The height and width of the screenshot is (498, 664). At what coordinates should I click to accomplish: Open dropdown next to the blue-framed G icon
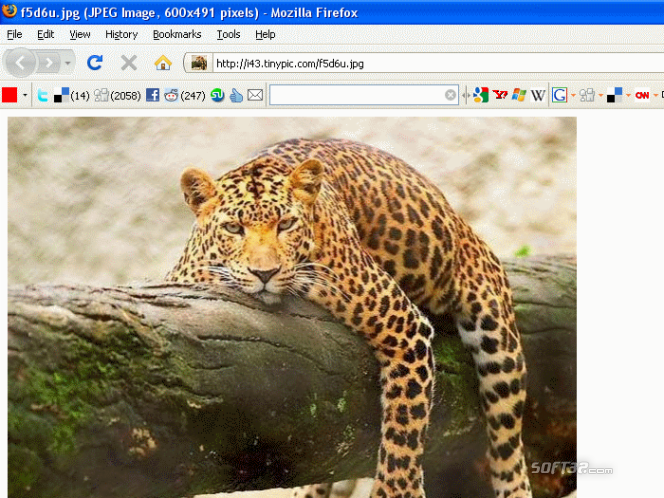click(x=573, y=95)
